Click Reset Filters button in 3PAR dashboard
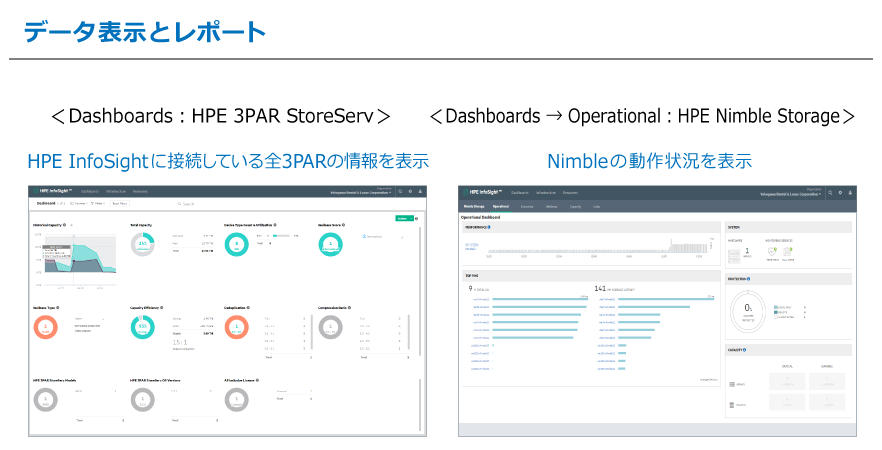Image resolution: width=882 pixels, height=450 pixels. pos(119,204)
